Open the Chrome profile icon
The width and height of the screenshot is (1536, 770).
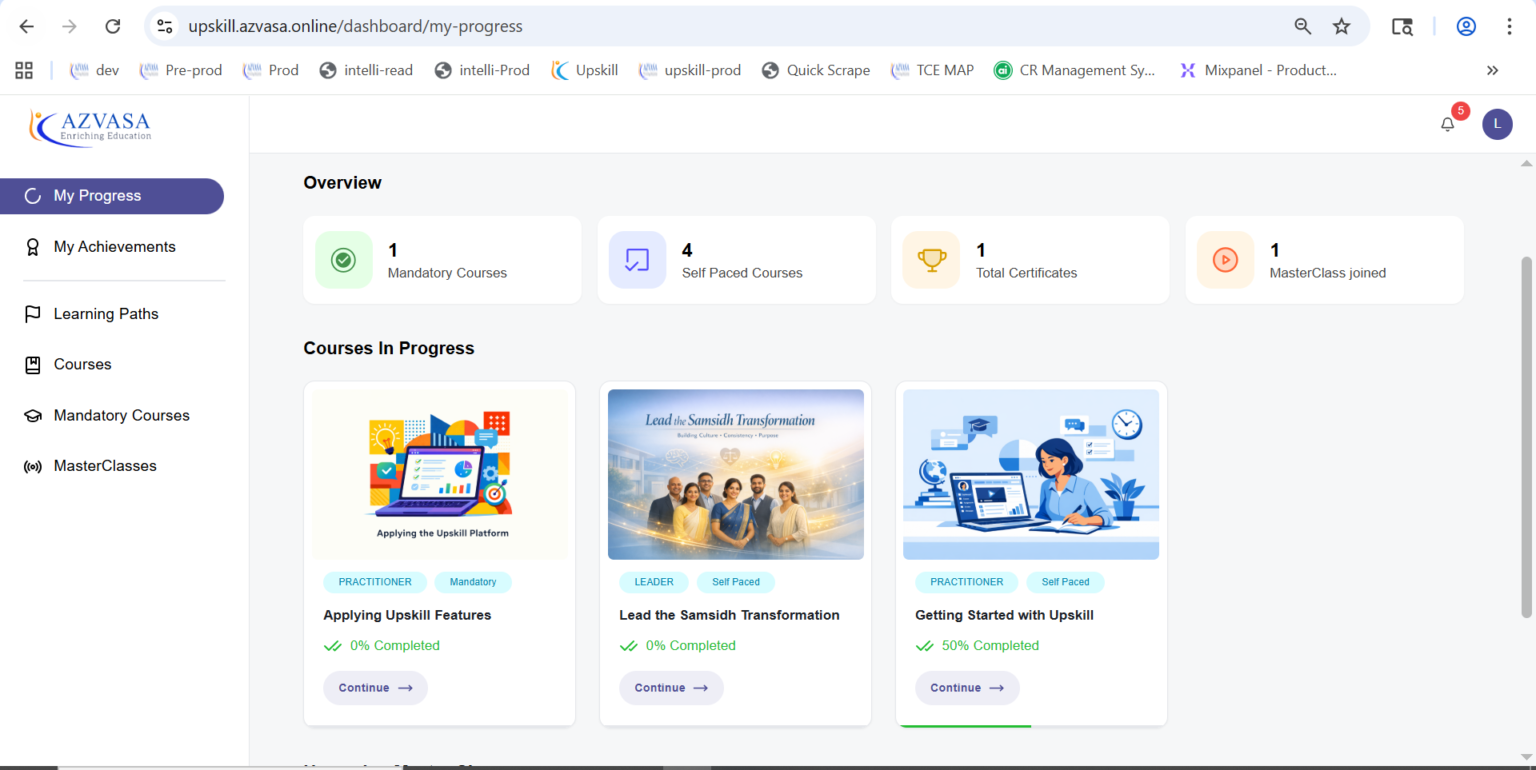[x=1466, y=26]
